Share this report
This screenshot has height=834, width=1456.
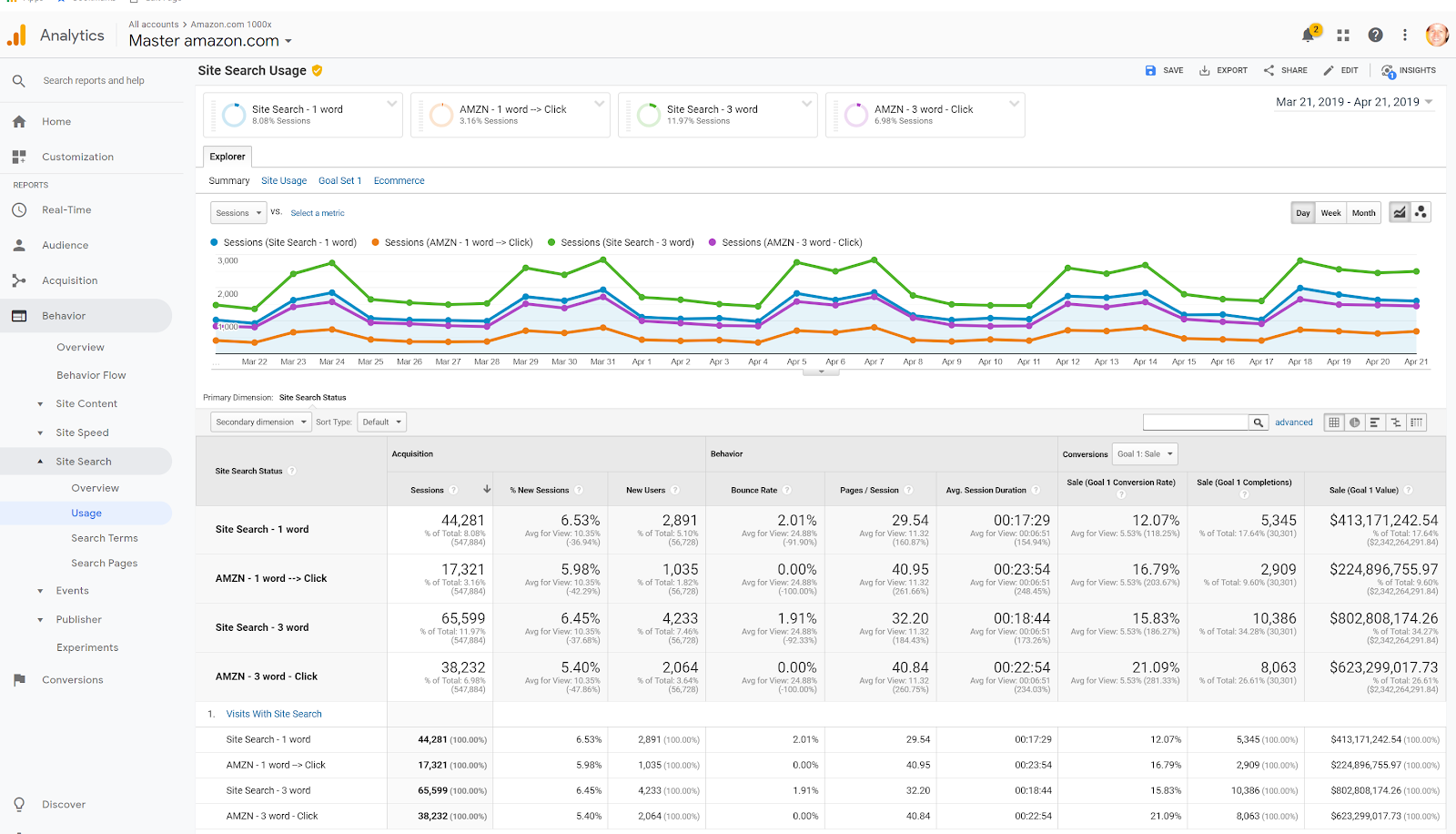tap(1285, 70)
